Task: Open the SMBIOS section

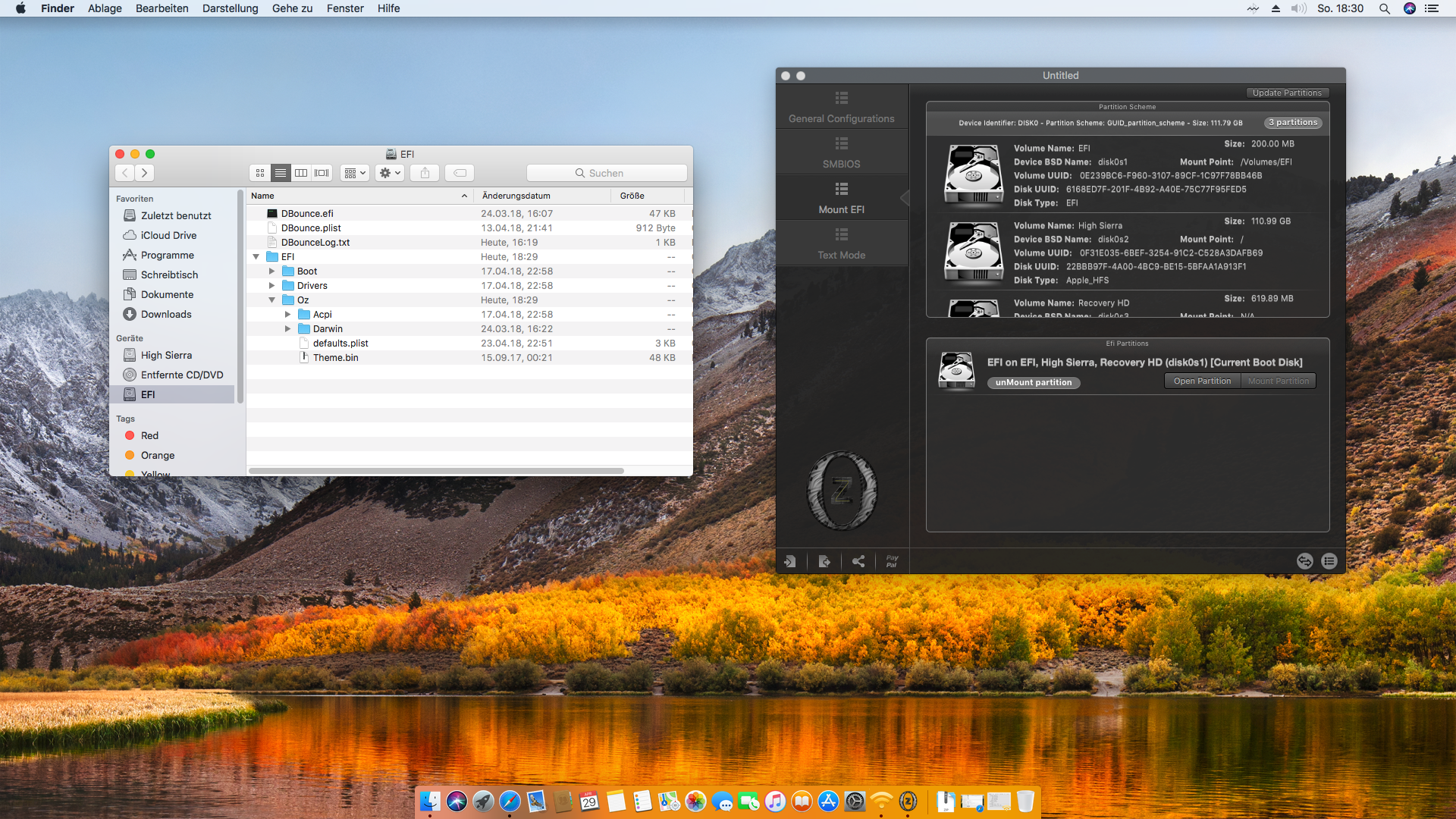Action: (841, 152)
